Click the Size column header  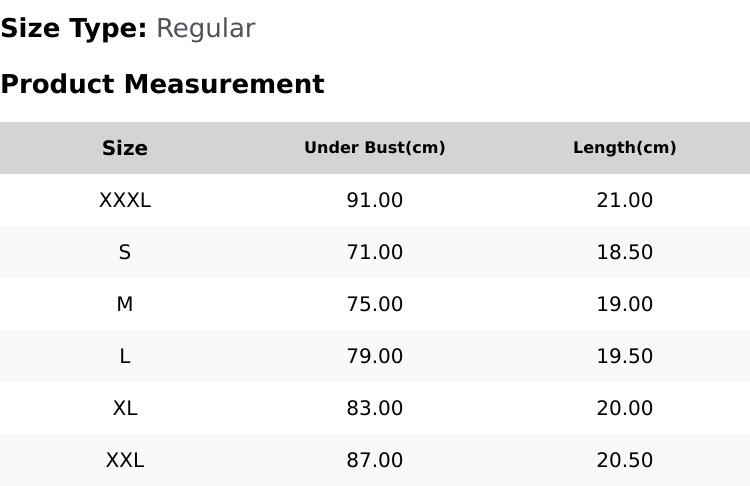(x=125, y=148)
